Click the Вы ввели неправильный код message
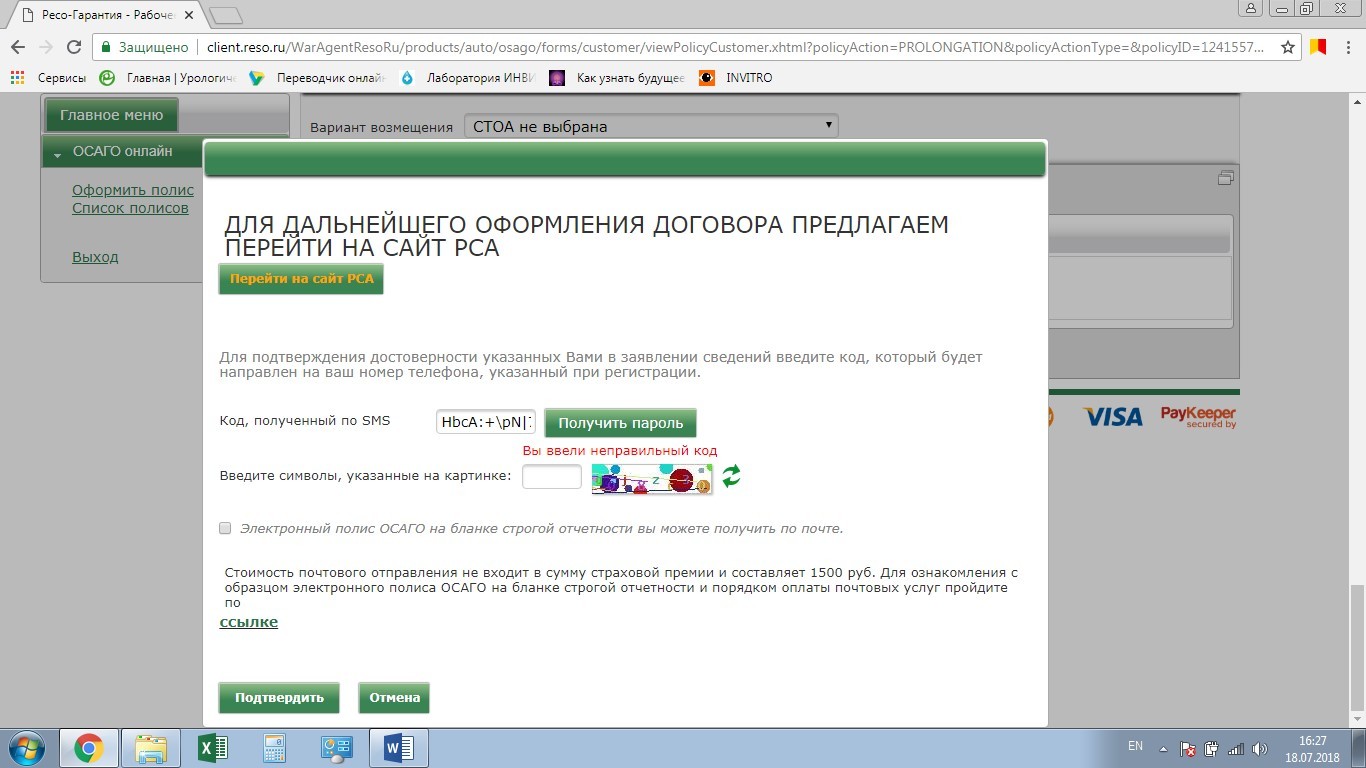This screenshot has width=1366, height=768. click(x=620, y=451)
